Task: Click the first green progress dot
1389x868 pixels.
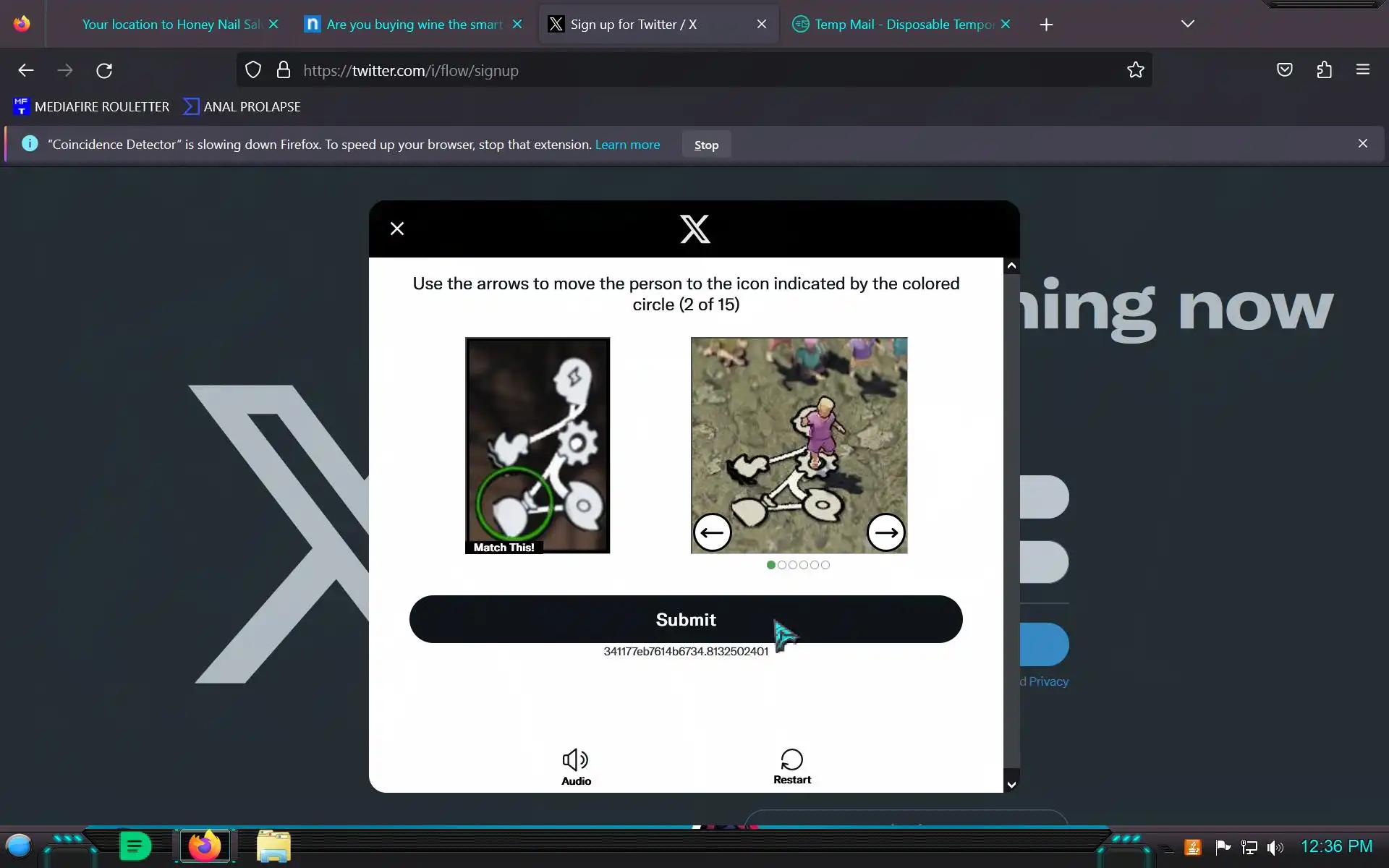Action: click(x=770, y=565)
